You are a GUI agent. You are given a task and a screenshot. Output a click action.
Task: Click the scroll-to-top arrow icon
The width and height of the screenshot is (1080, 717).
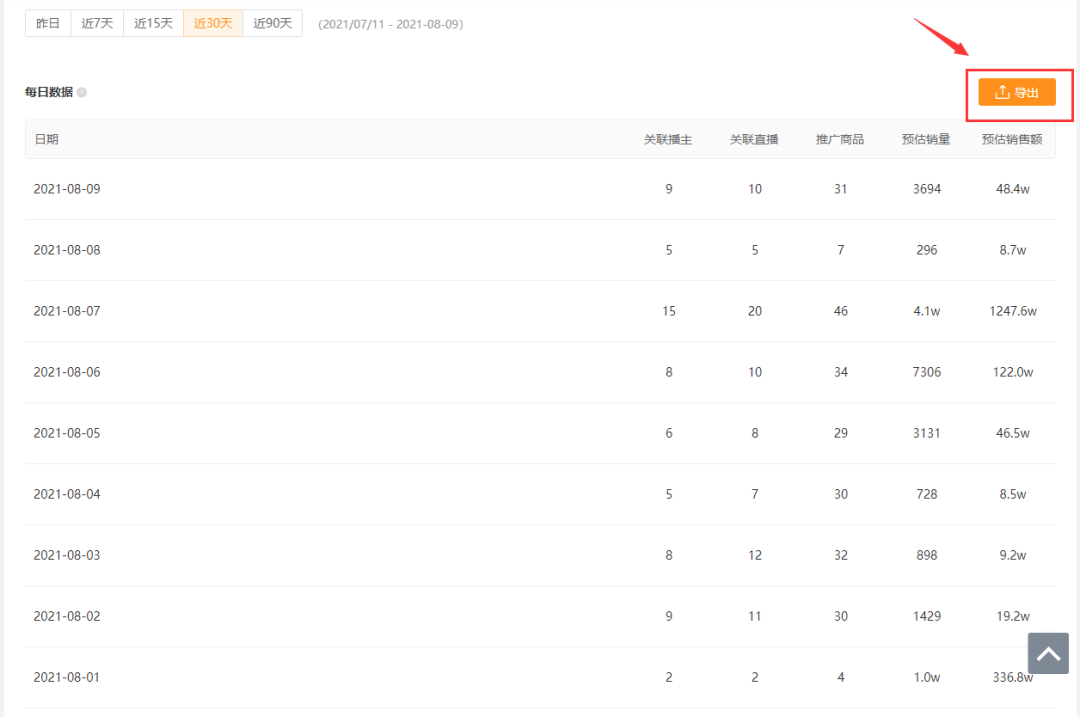(x=1048, y=654)
